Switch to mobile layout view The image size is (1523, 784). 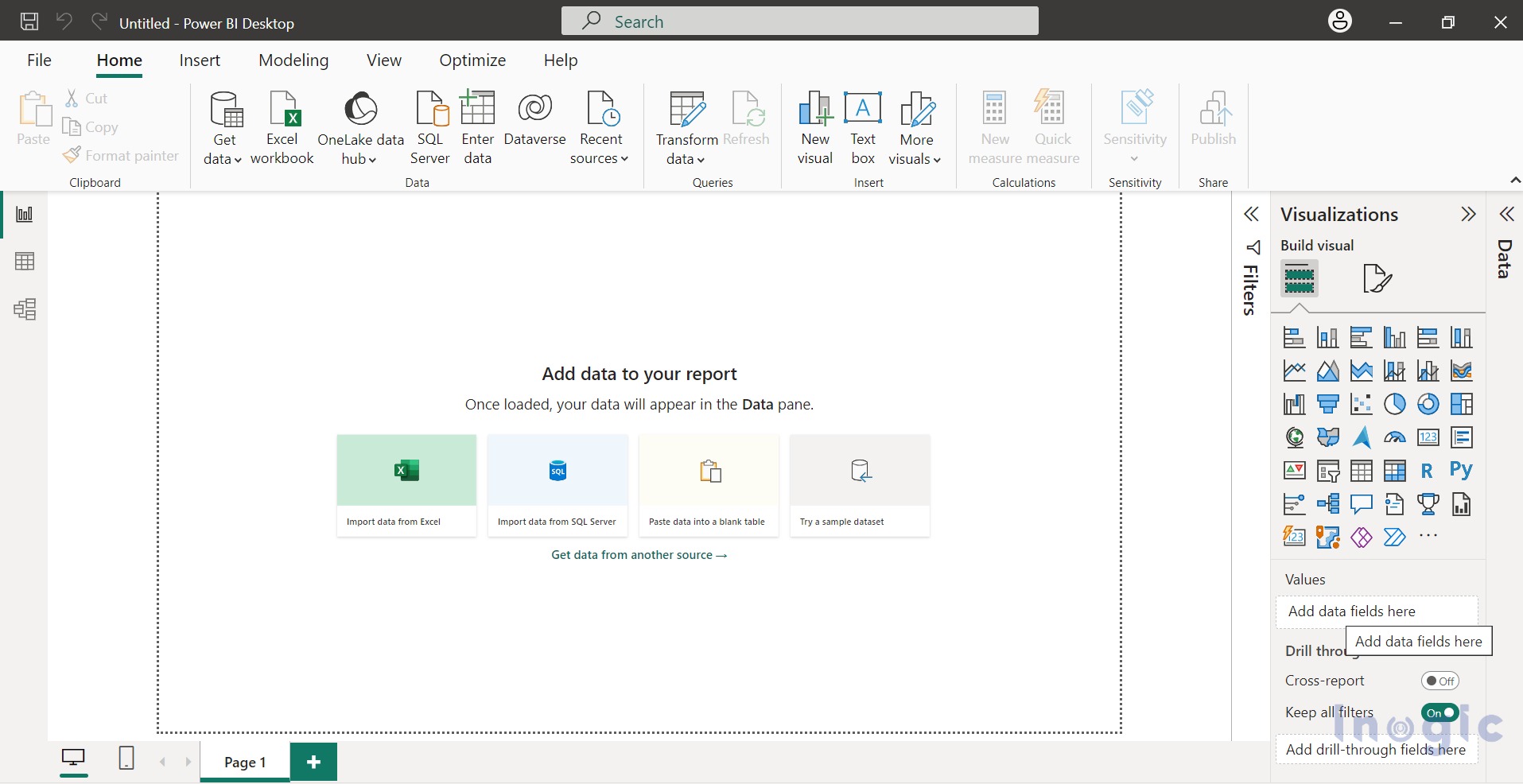pos(126,759)
